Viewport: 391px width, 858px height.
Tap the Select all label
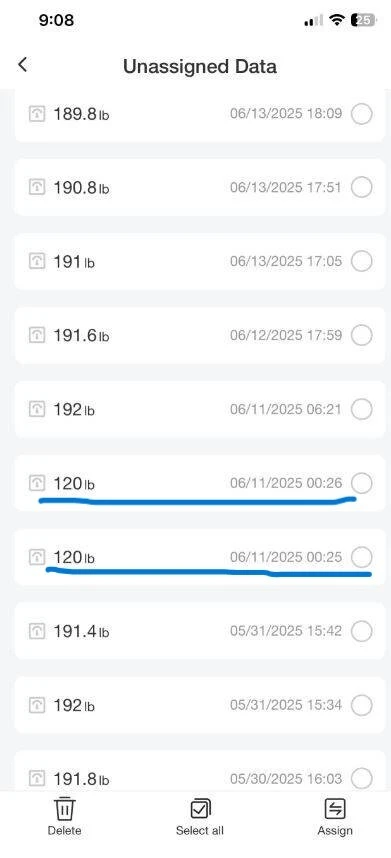(200, 830)
